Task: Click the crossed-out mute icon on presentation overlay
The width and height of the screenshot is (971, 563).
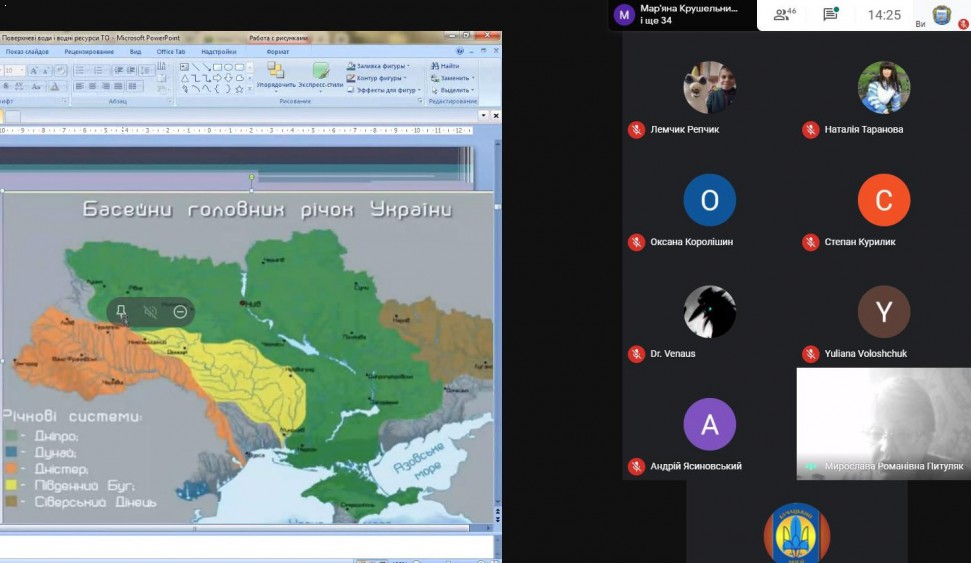Action: [x=151, y=312]
